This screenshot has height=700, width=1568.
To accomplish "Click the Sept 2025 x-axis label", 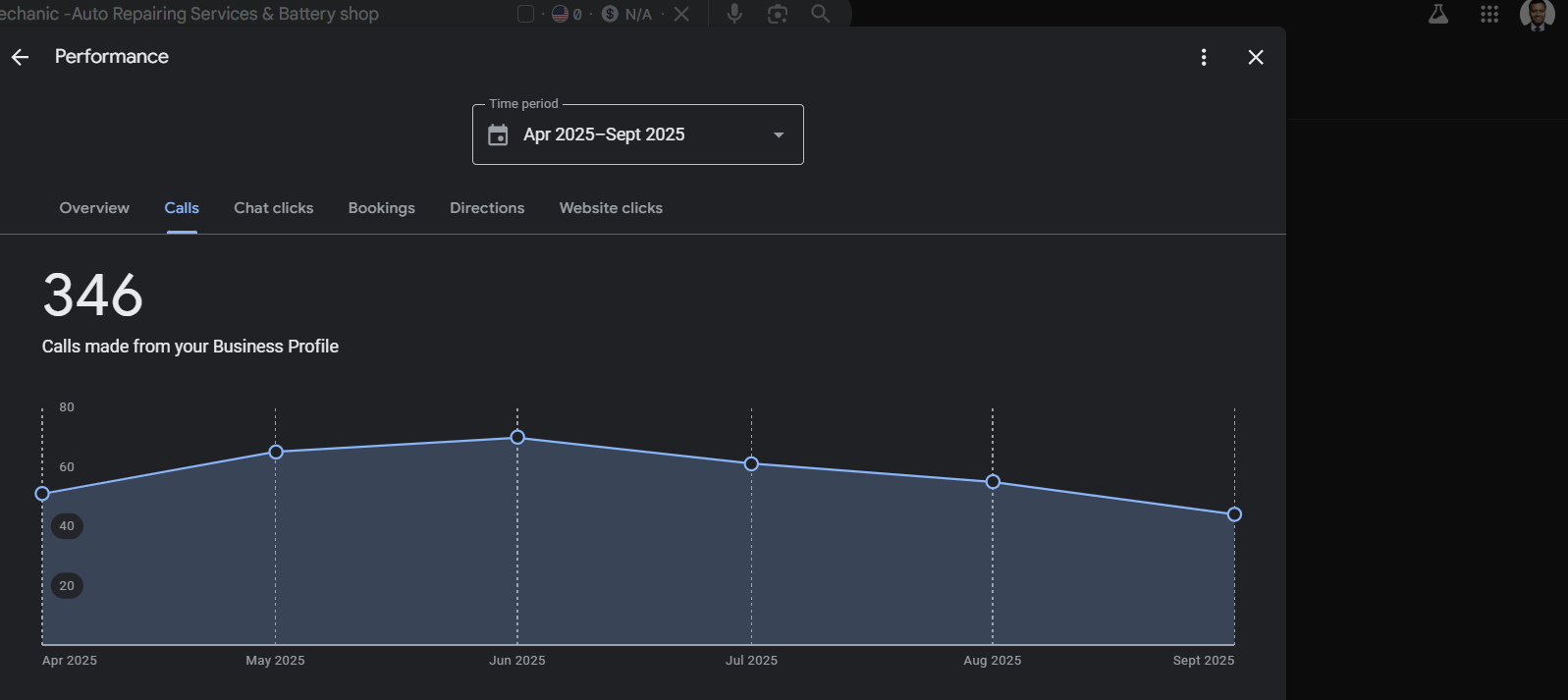I will tap(1204, 661).
